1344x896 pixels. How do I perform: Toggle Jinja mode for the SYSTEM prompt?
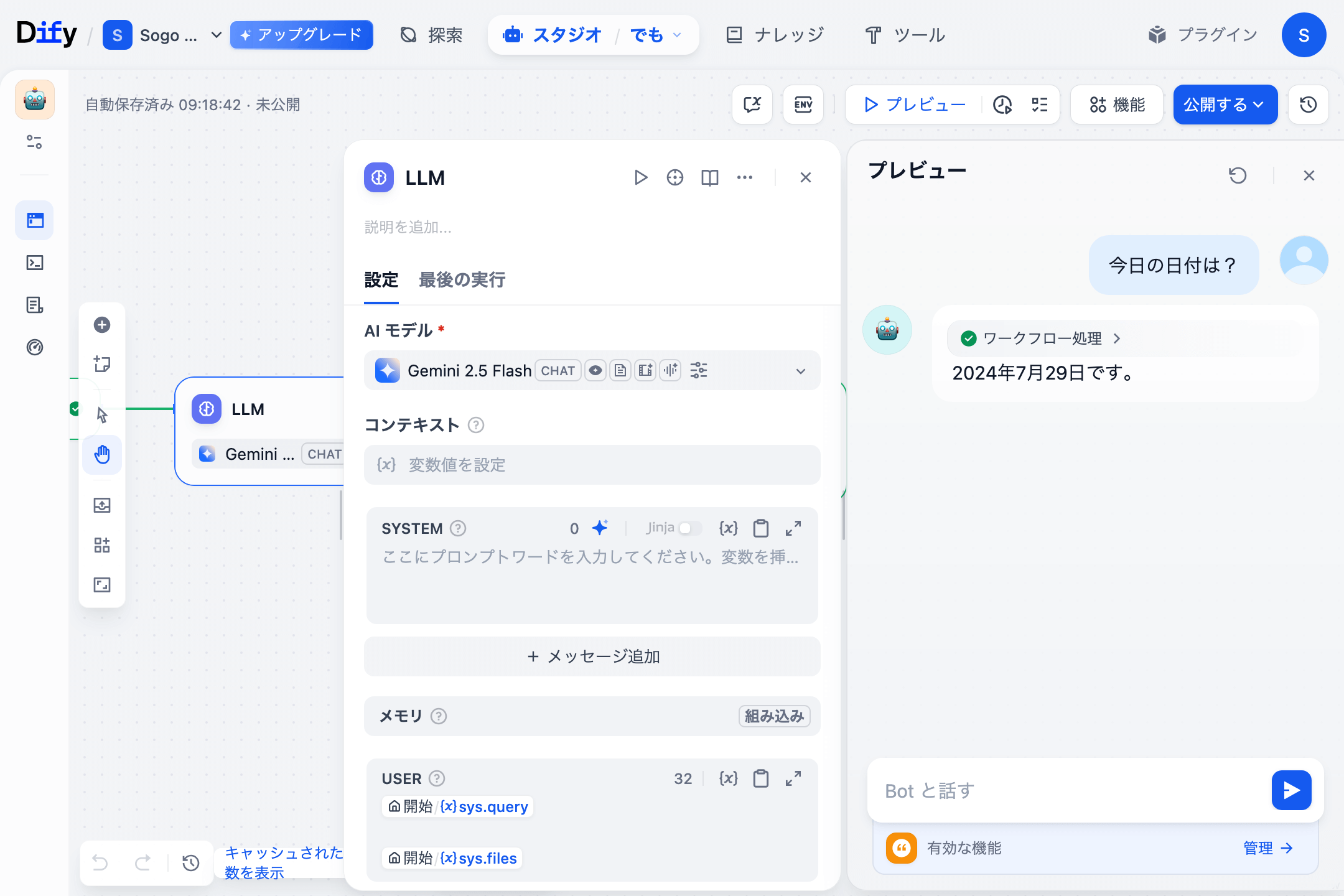point(688,528)
